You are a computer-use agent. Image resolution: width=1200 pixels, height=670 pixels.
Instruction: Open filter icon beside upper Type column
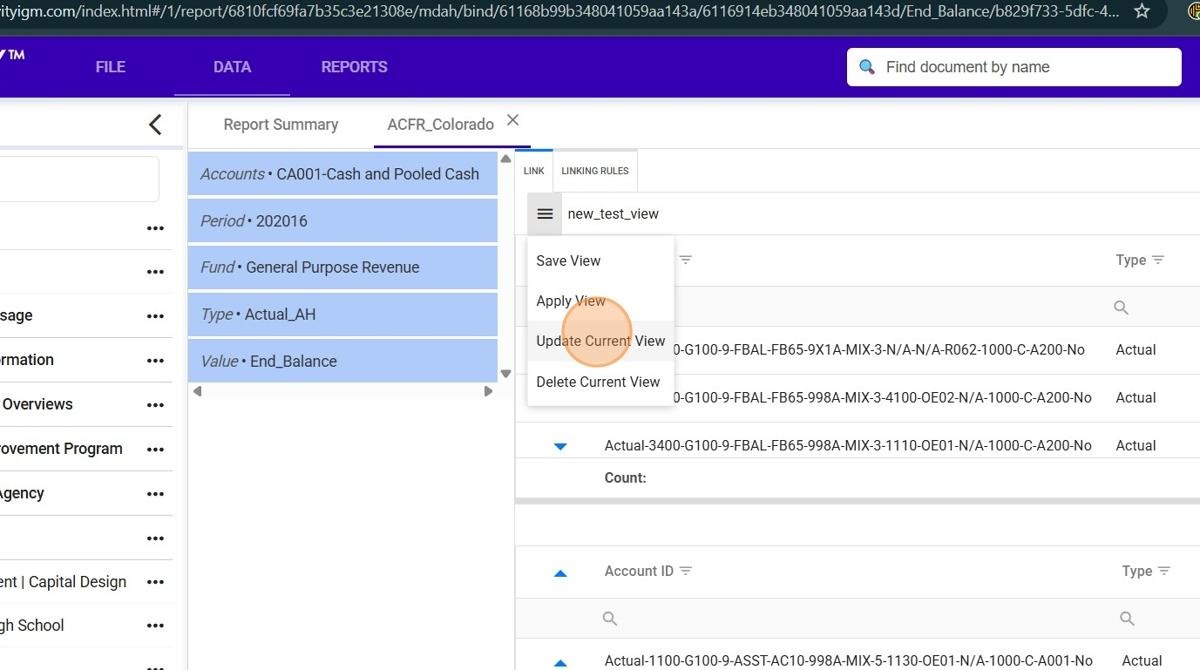(x=1158, y=260)
